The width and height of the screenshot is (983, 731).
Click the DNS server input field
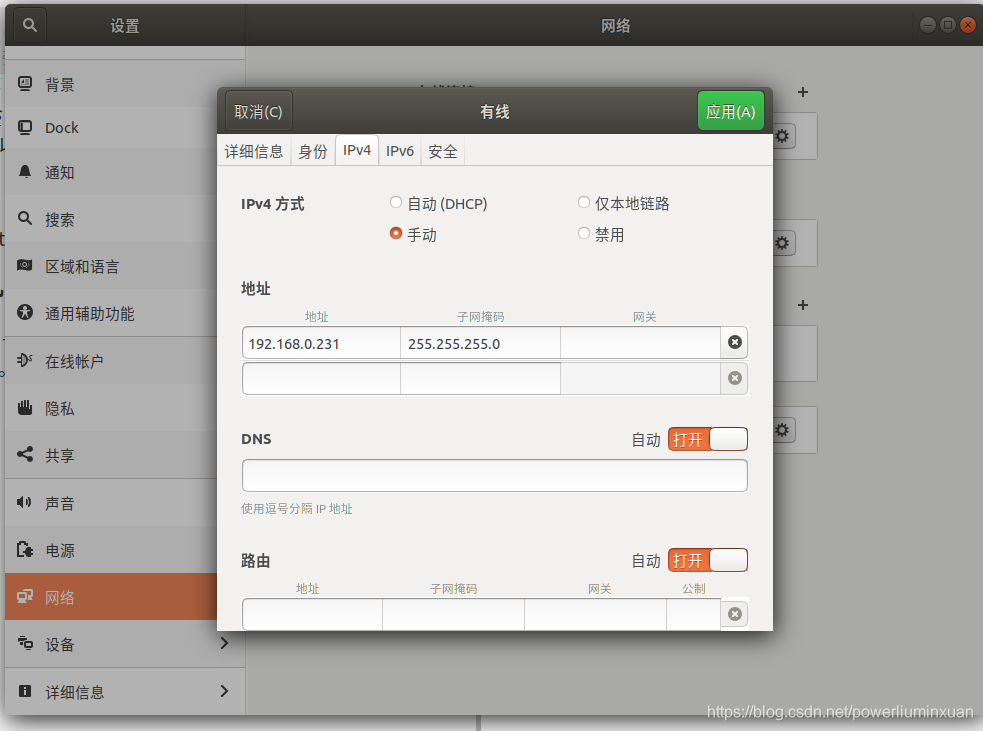click(495, 475)
